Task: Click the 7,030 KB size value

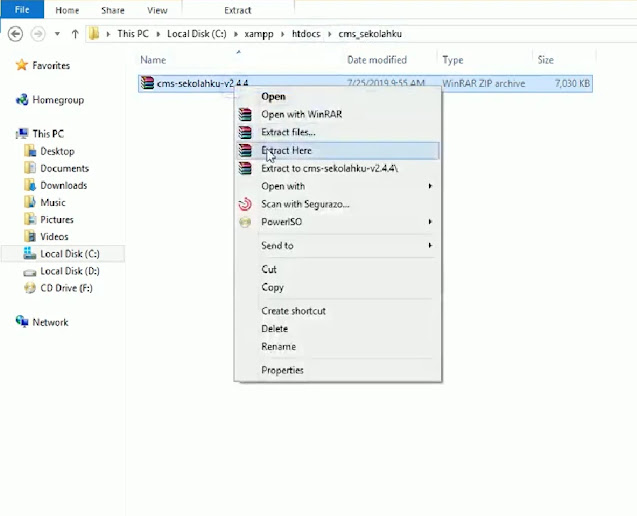Action: (x=572, y=83)
